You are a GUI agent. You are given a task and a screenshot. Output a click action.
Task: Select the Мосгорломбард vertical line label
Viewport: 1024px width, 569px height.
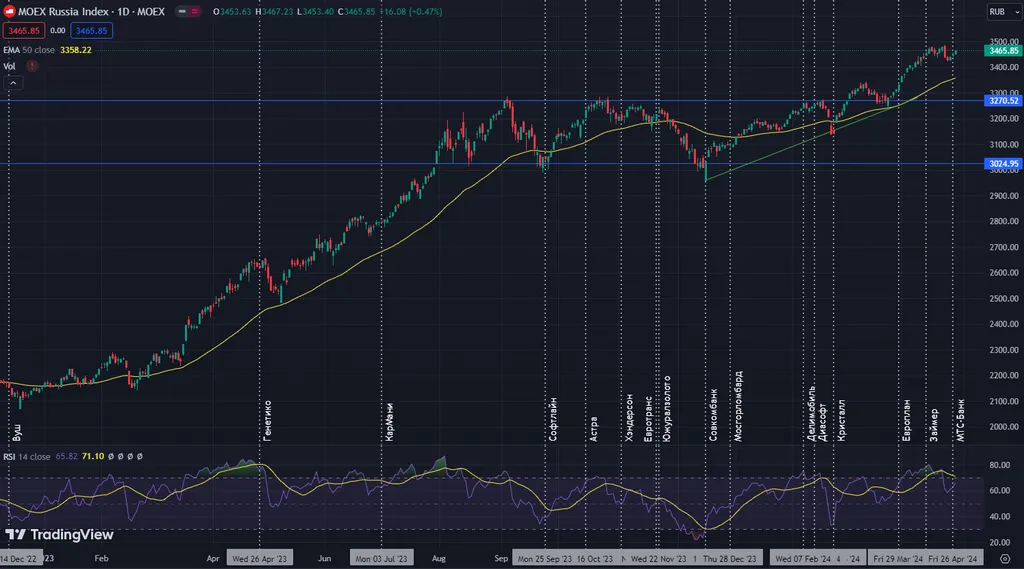738,406
